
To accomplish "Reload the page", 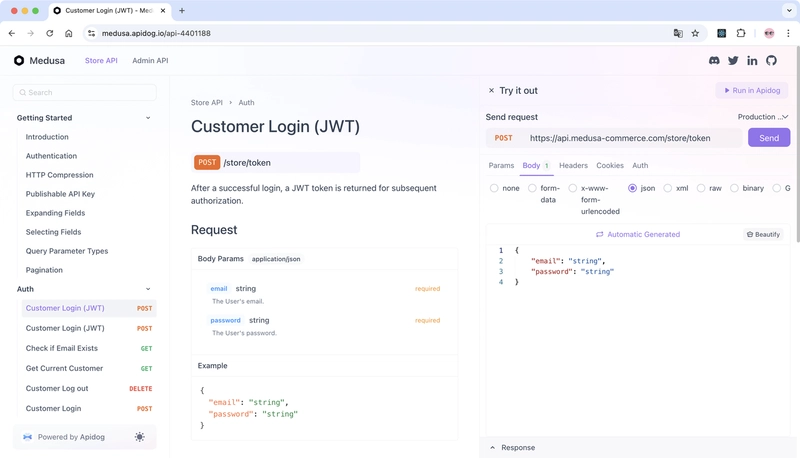I will point(49,33).
